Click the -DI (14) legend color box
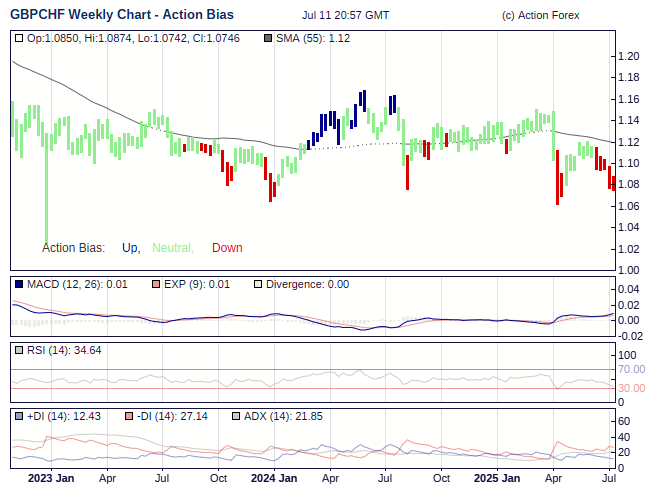650x489 pixels. tap(129, 416)
